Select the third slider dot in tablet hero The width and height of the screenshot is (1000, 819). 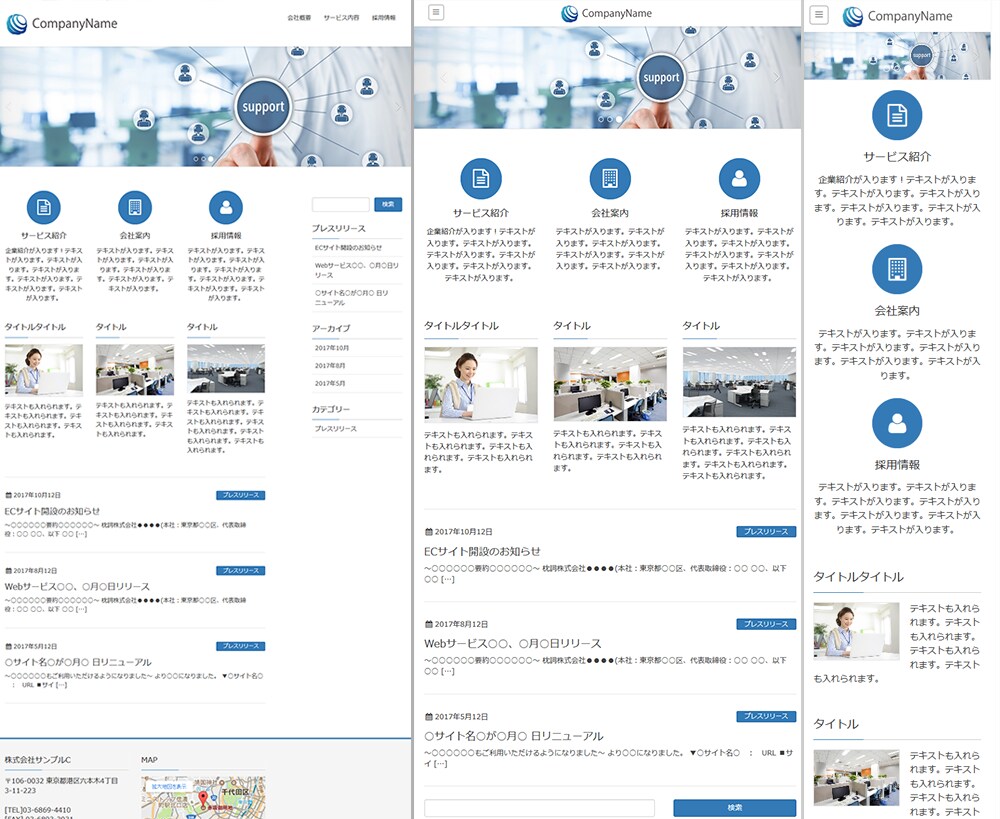[619, 119]
